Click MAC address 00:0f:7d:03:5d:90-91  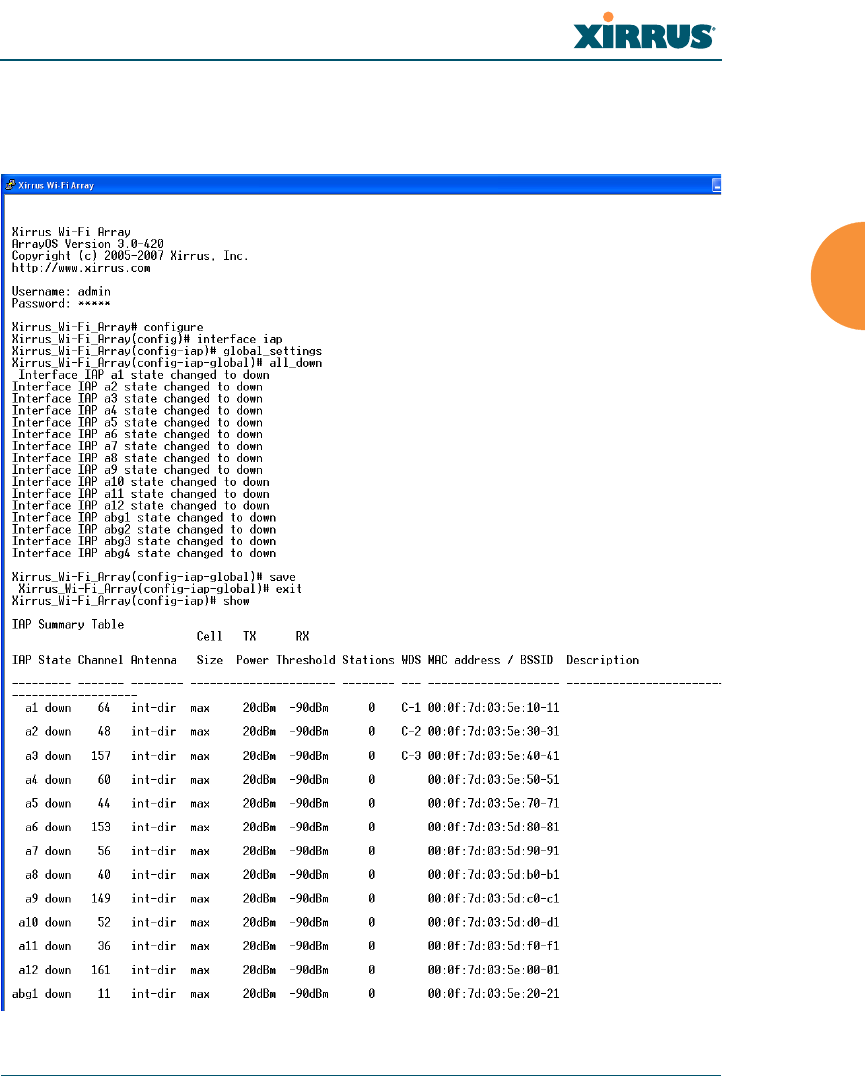coord(494,851)
